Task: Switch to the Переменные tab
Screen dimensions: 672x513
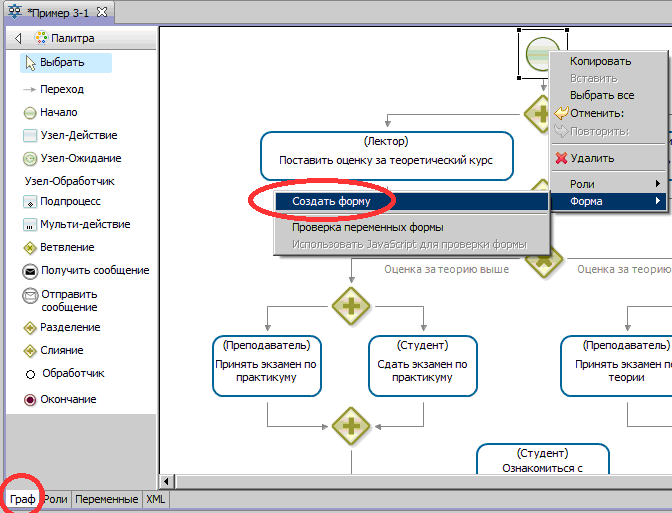Action: [x=107, y=499]
